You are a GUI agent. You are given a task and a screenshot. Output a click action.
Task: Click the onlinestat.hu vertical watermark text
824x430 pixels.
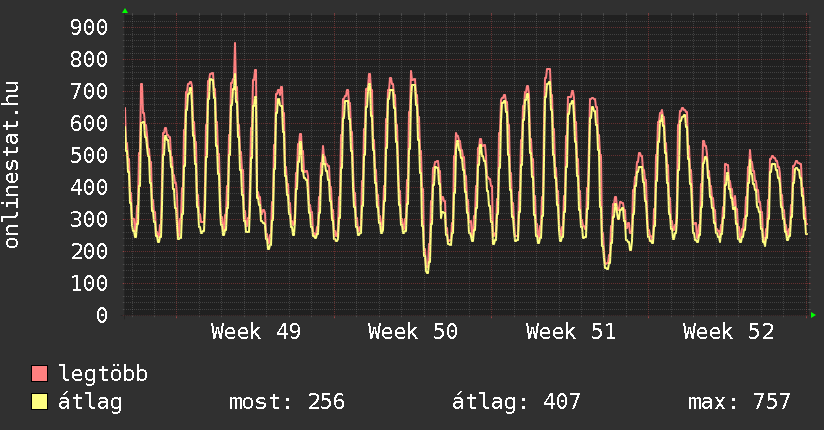point(12,165)
